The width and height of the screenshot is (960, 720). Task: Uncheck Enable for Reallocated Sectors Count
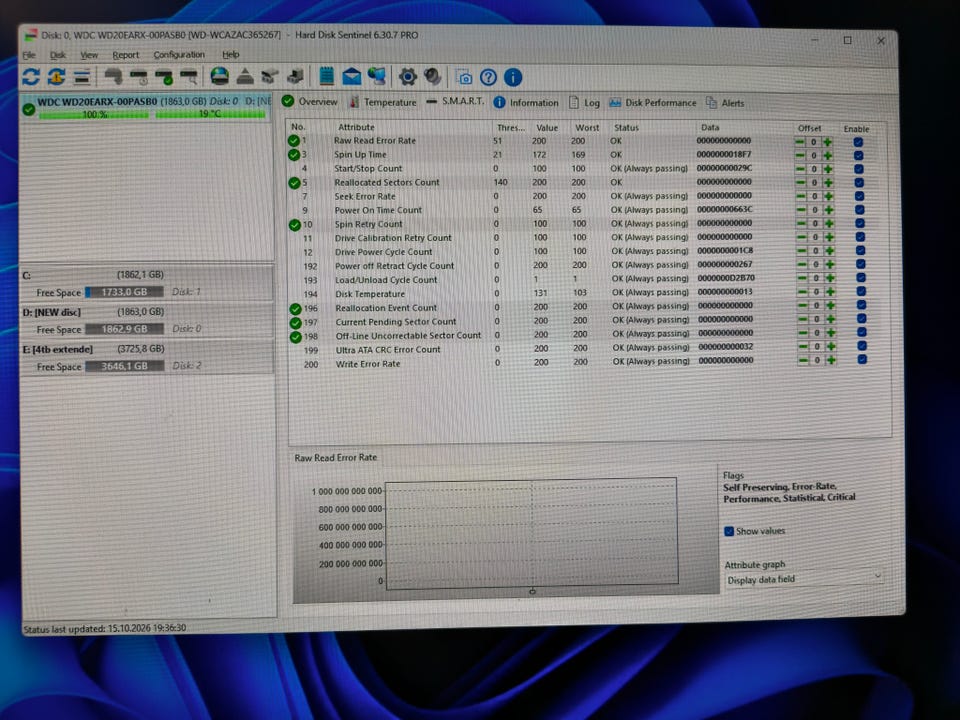859,182
